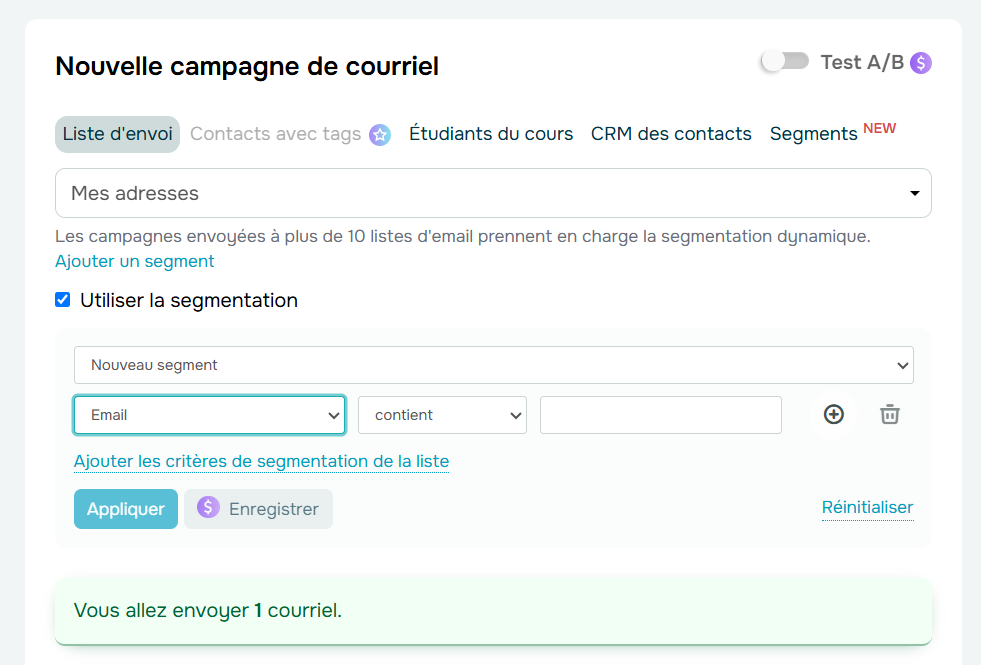This screenshot has width=981, height=665.
Task: Open the contient condition dropdown
Action: (x=442, y=414)
